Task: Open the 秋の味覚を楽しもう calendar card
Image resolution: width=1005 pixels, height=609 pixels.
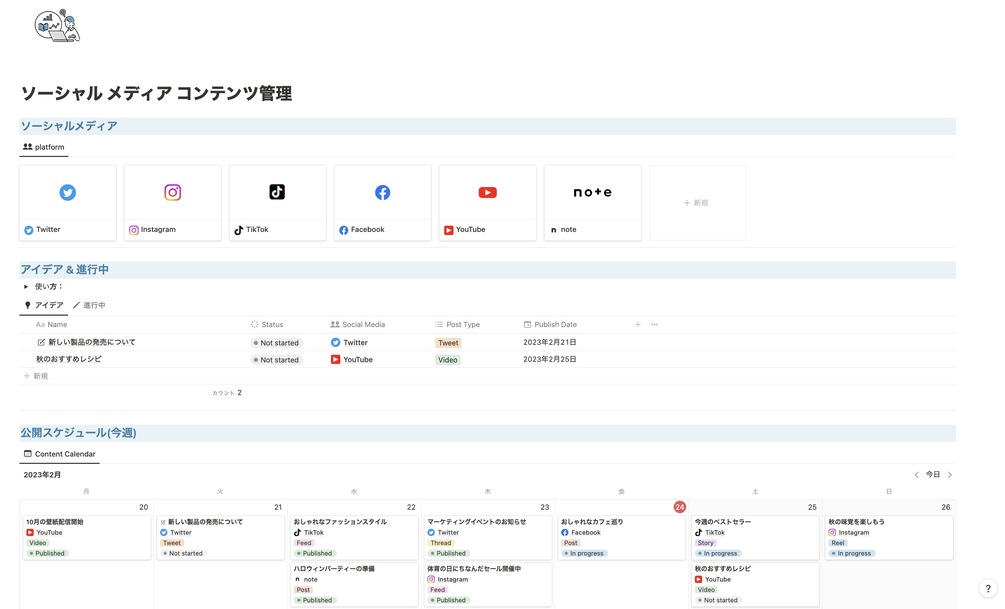Action: [889, 538]
